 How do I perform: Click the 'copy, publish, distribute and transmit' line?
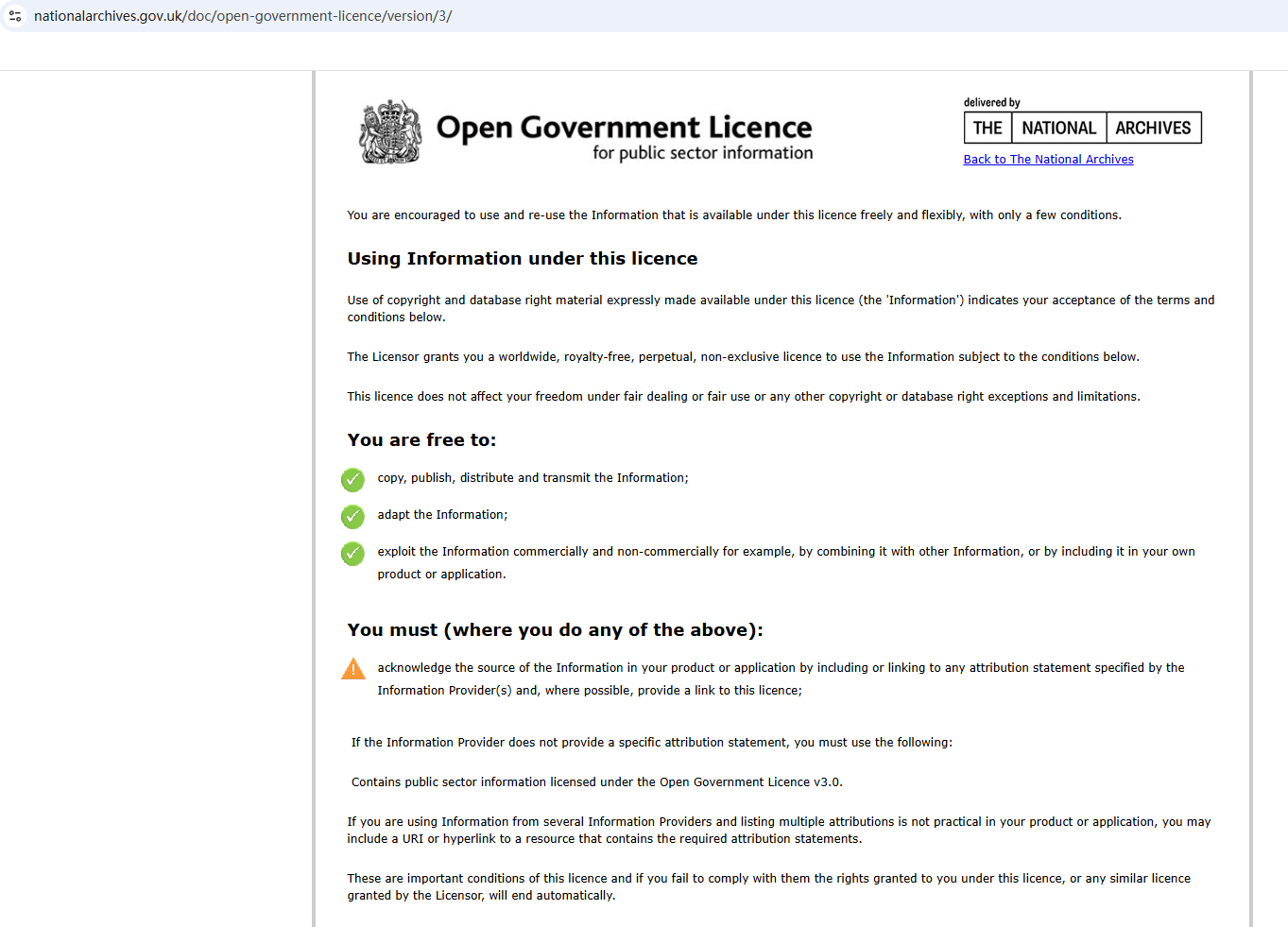point(533,478)
